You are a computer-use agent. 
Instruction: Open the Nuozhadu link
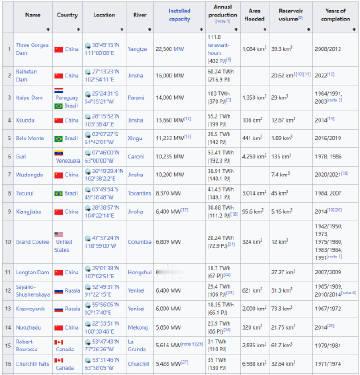(28, 328)
